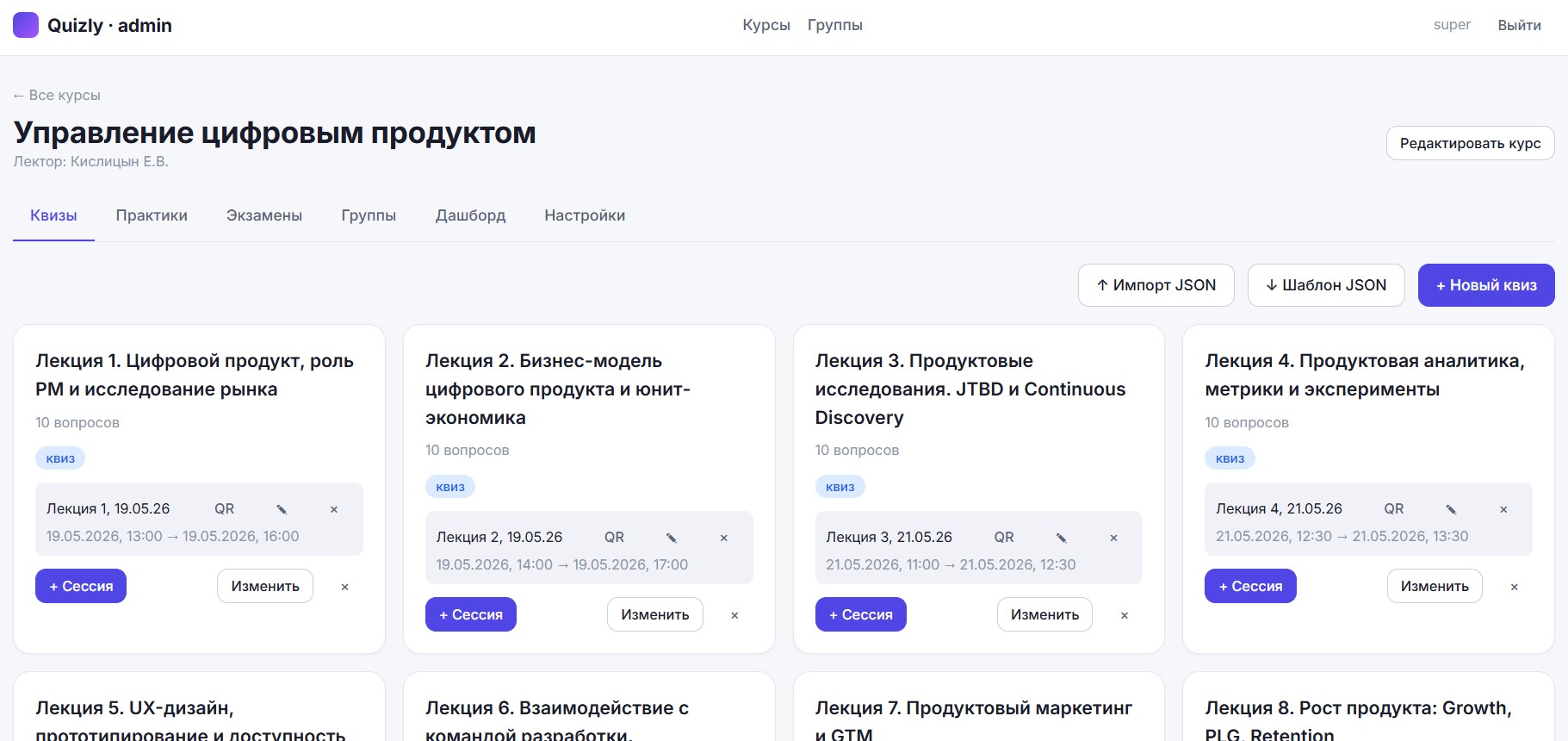The image size is (1568, 741).
Task: Click the '21.05.2026, 12:30 → 21.05.2026, 13:30' time range
Action: pyautogui.click(x=1342, y=536)
